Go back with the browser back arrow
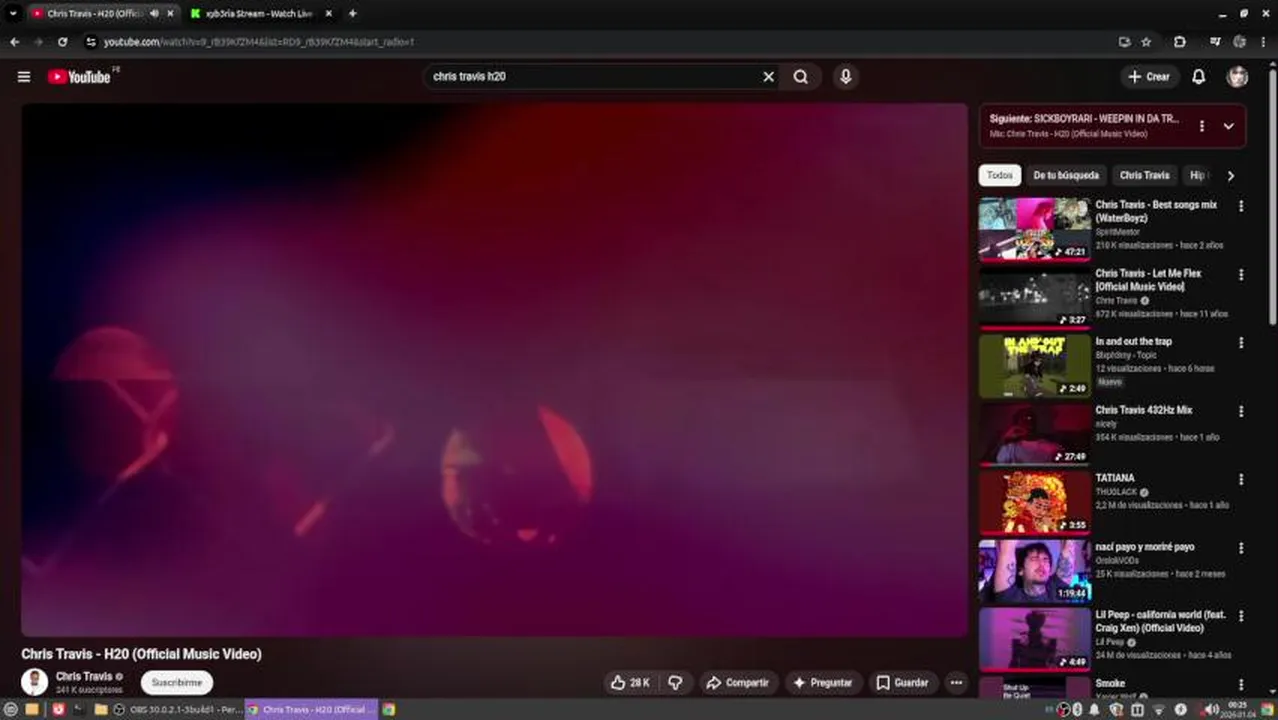Viewport: 1278px width, 720px height. tap(14, 42)
